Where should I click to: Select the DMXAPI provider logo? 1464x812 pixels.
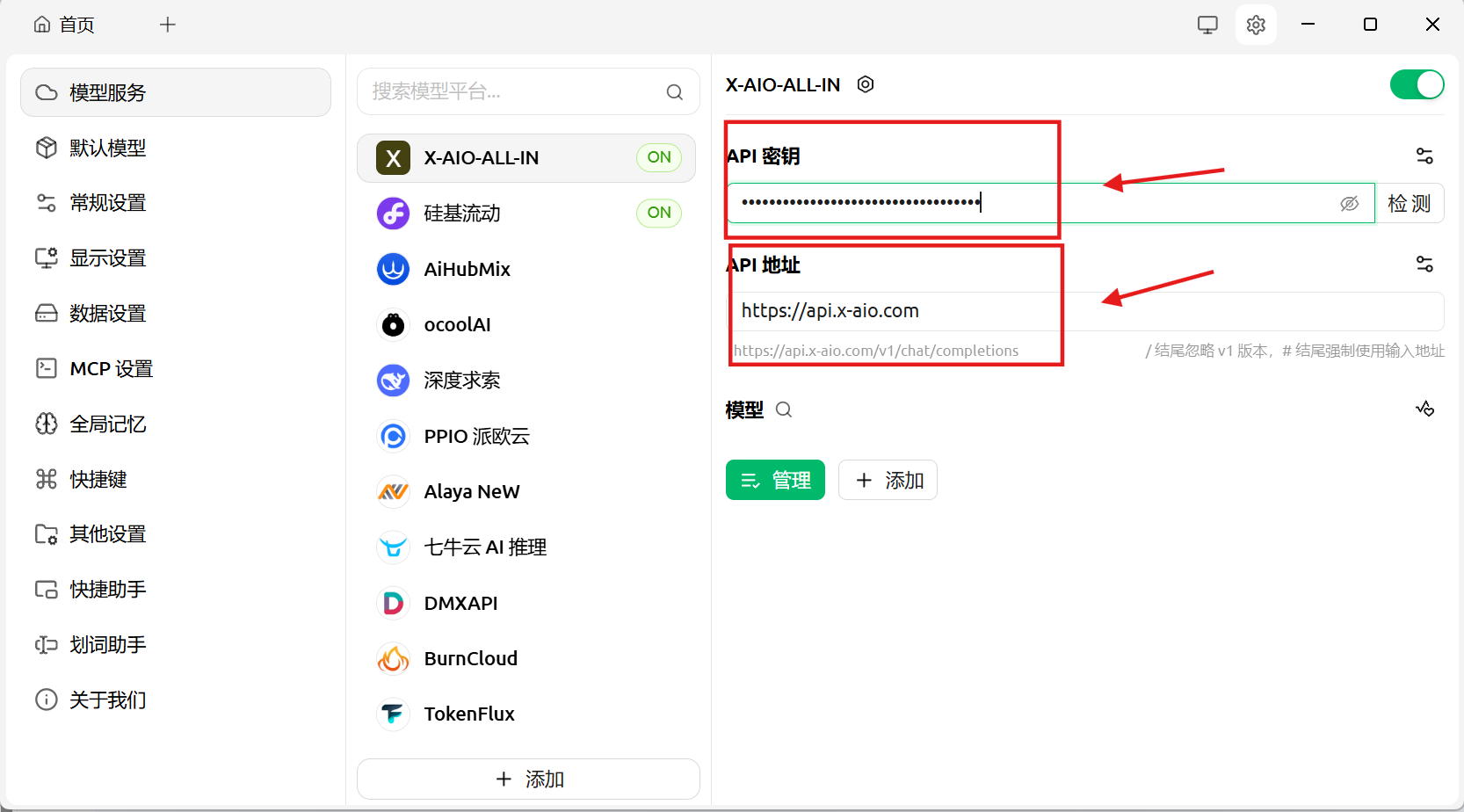(393, 603)
